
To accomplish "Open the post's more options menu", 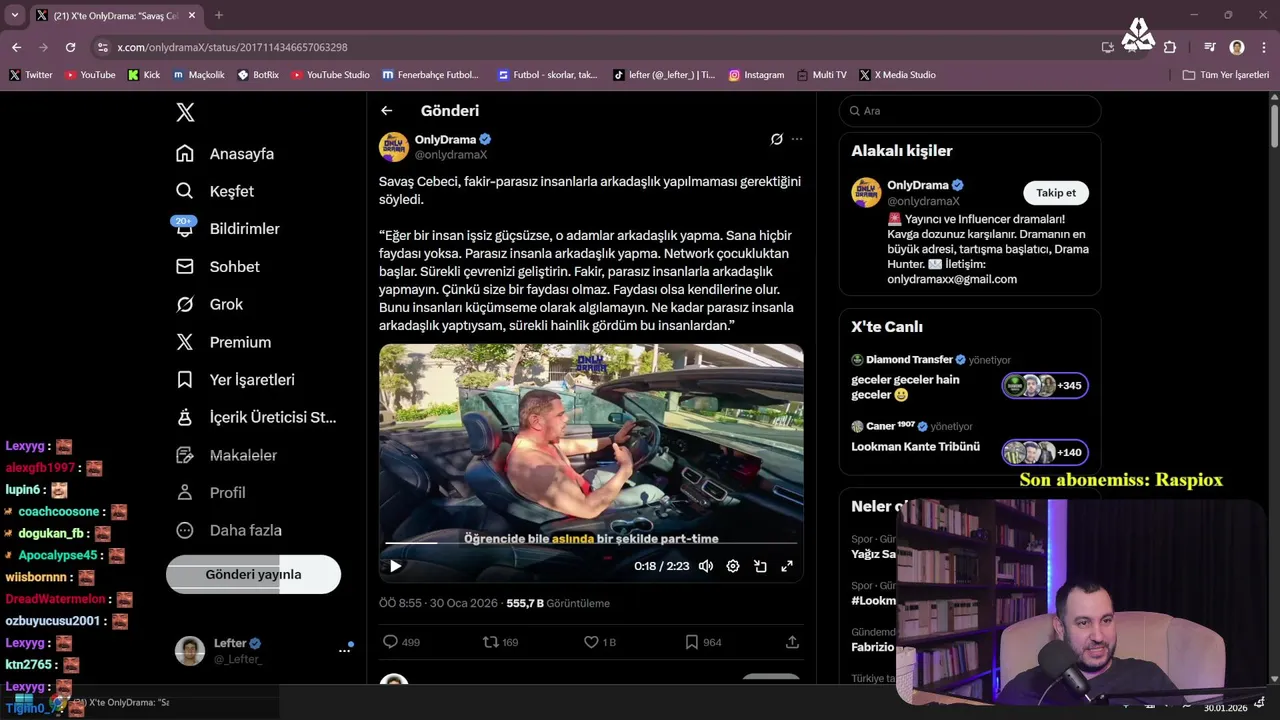I will click(797, 139).
